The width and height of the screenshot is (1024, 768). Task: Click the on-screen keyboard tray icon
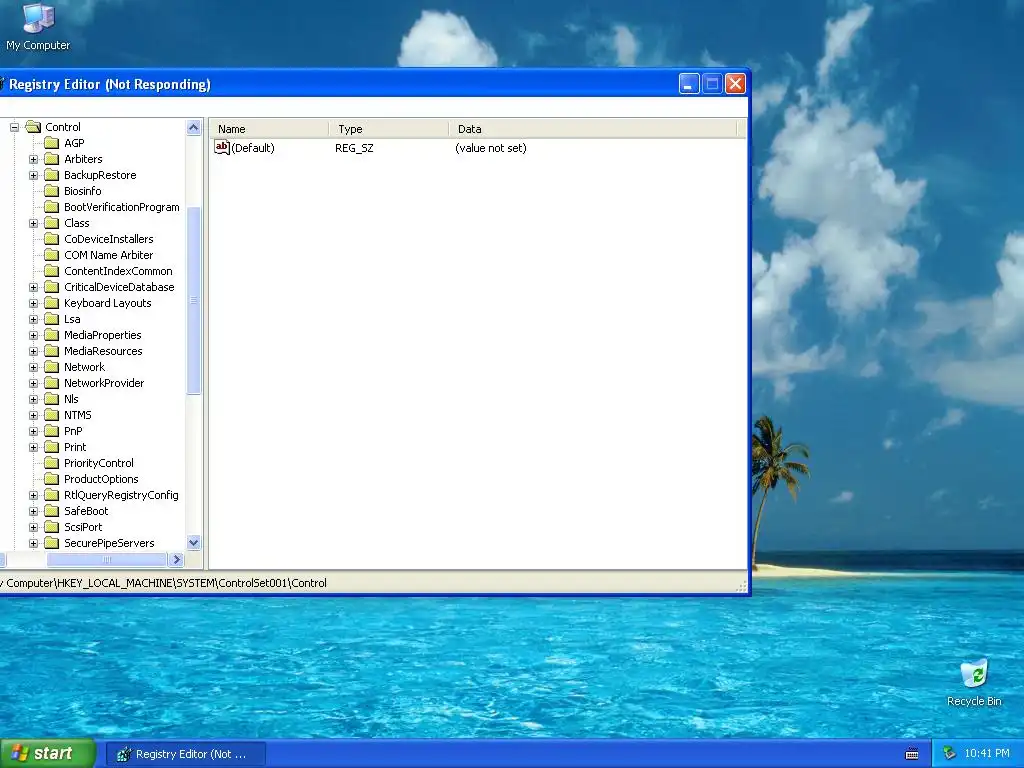[x=912, y=754]
